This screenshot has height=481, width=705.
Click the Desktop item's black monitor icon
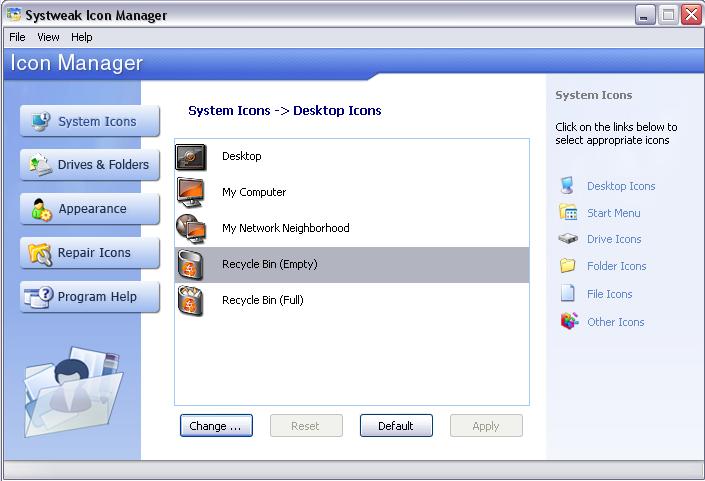click(191, 157)
